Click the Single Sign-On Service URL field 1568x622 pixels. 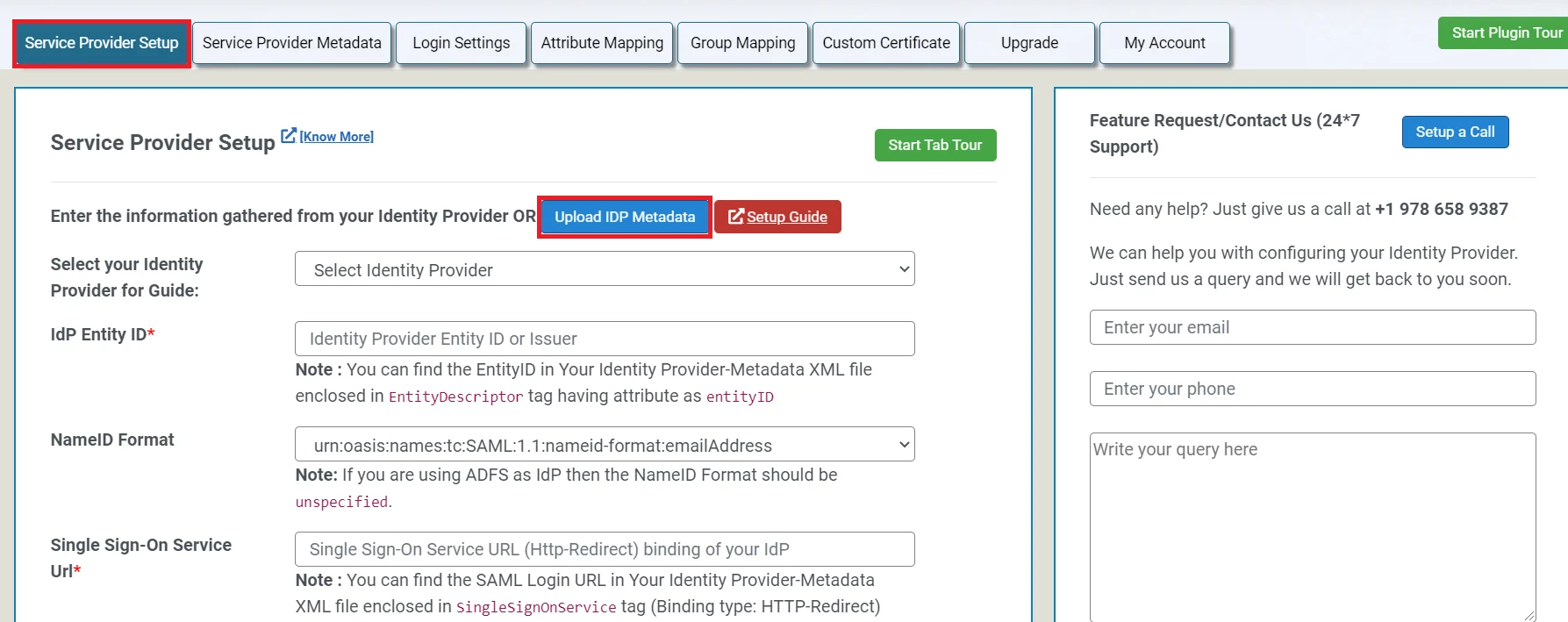pyautogui.click(x=605, y=549)
